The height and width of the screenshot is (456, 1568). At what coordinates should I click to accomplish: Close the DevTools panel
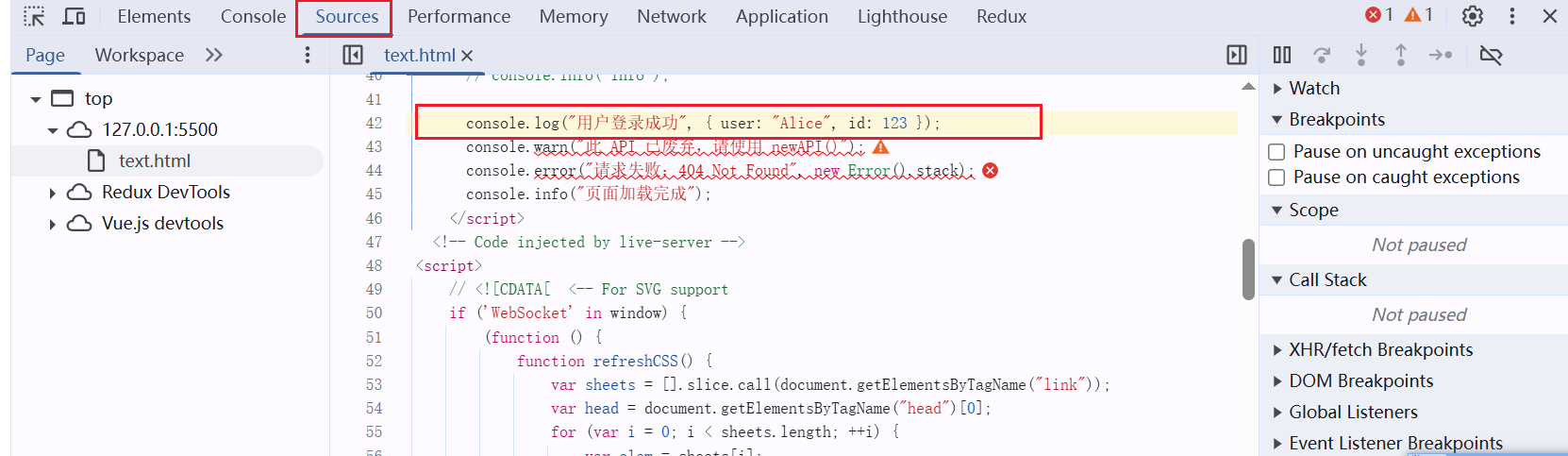tap(1550, 16)
